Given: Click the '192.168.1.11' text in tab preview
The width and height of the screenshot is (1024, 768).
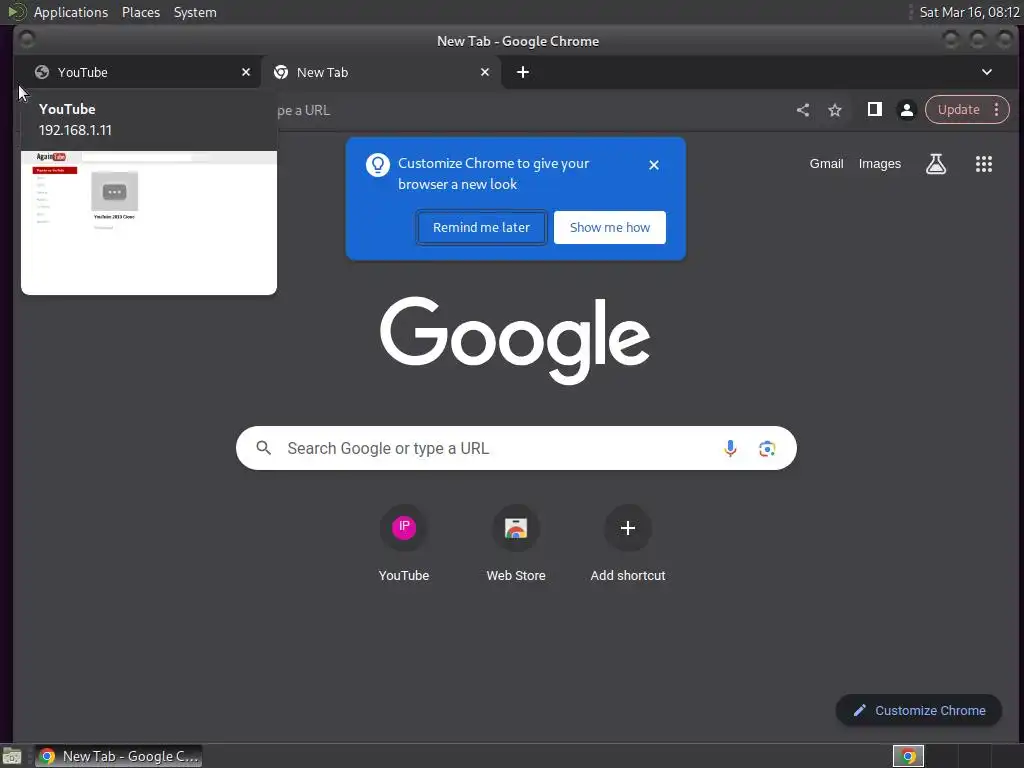Looking at the screenshot, I should [x=75, y=130].
